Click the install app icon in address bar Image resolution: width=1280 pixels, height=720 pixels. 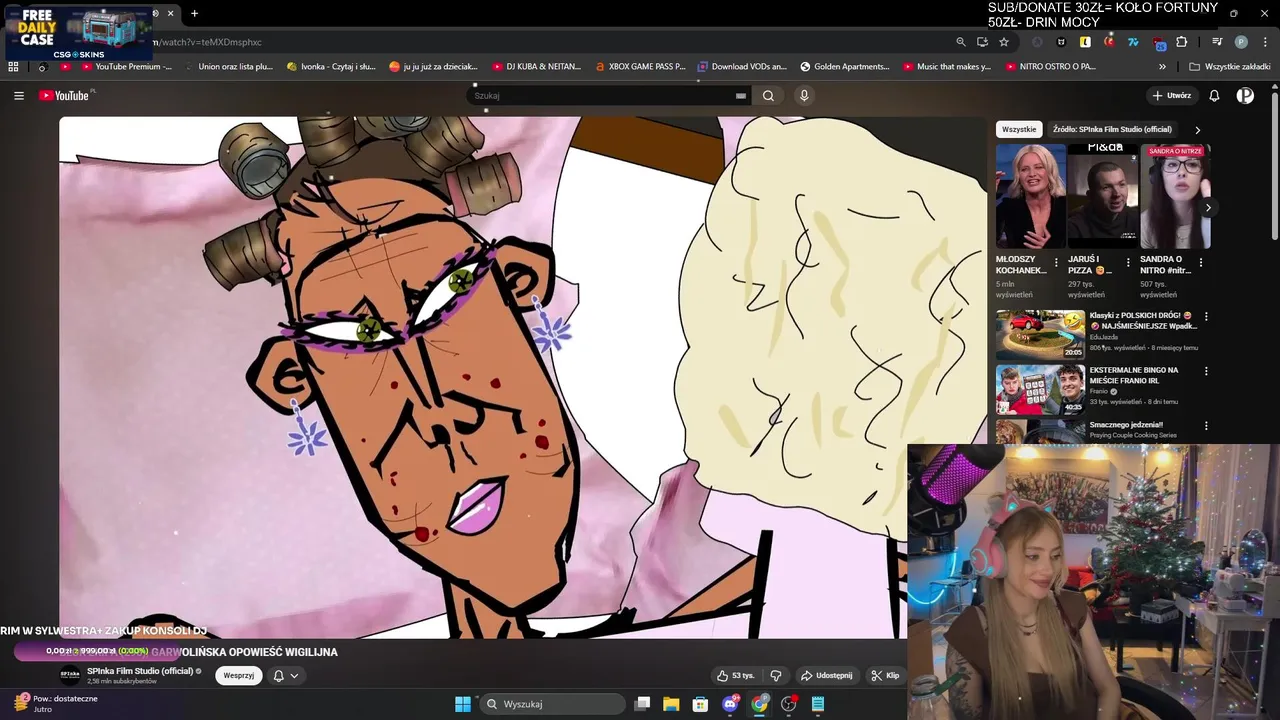(x=982, y=42)
